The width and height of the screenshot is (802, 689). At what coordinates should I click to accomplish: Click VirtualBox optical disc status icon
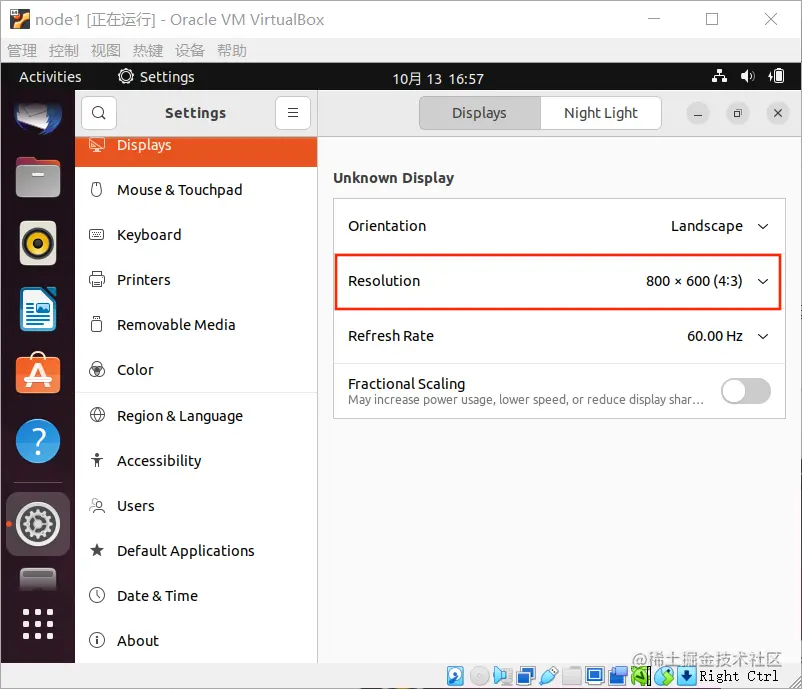pyautogui.click(x=480, y=676)
